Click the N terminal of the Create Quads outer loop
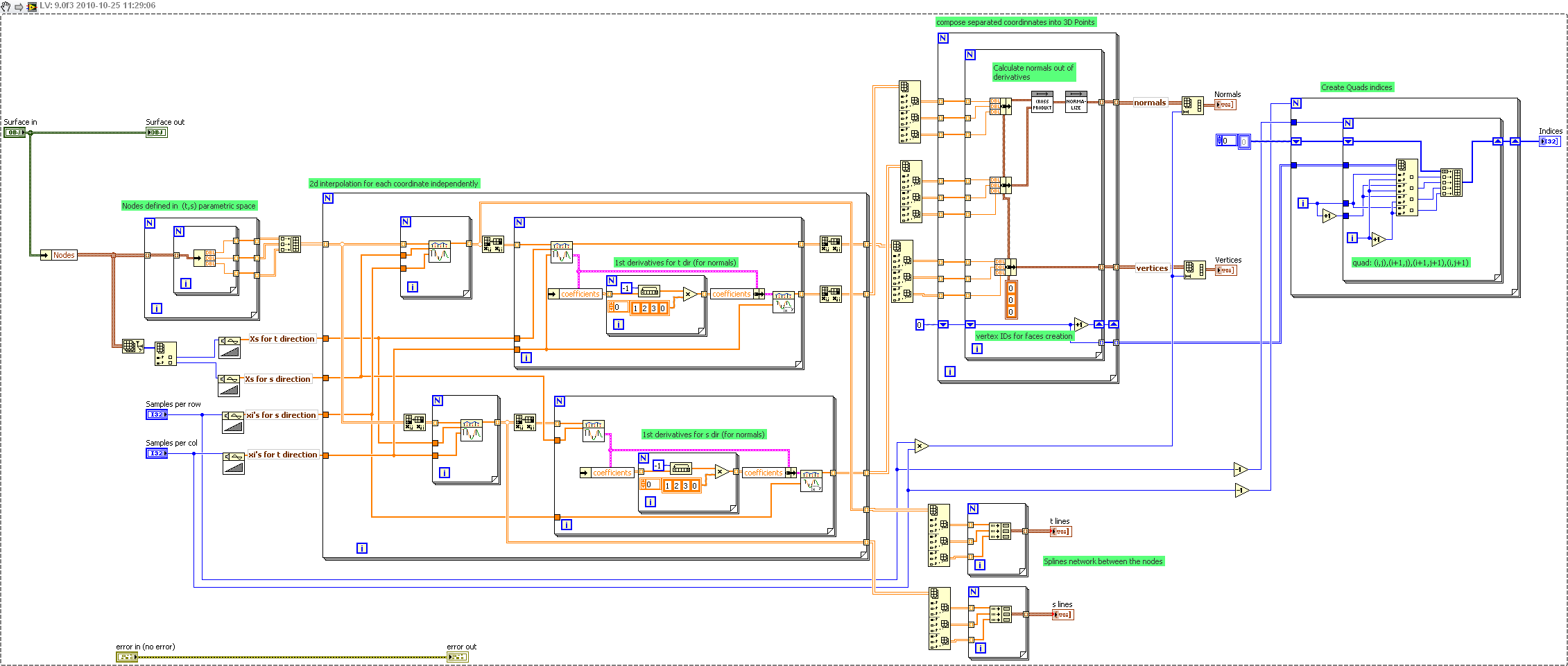Image resolution: width=1568 pixels, height=666 pixels. [1296, 103]
